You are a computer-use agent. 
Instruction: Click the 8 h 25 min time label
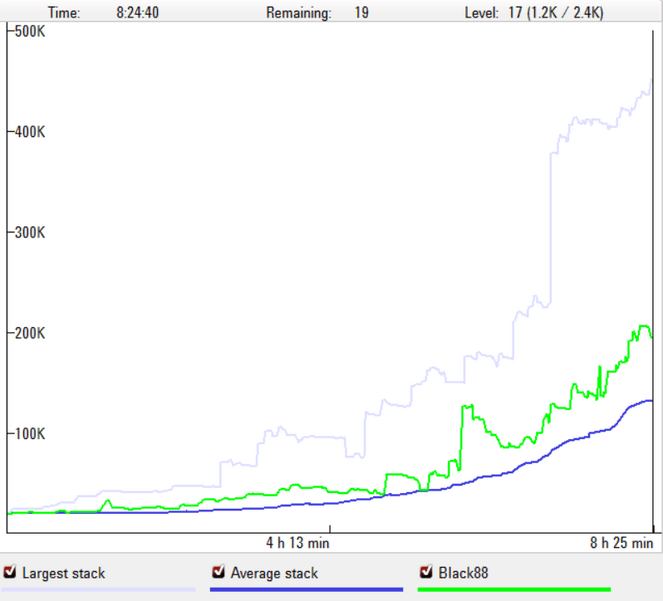pos(622,543)
